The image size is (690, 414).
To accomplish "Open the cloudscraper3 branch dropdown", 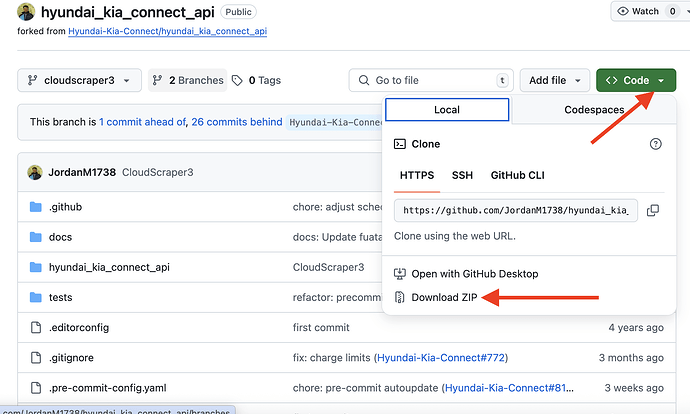I will coord(80,81).
